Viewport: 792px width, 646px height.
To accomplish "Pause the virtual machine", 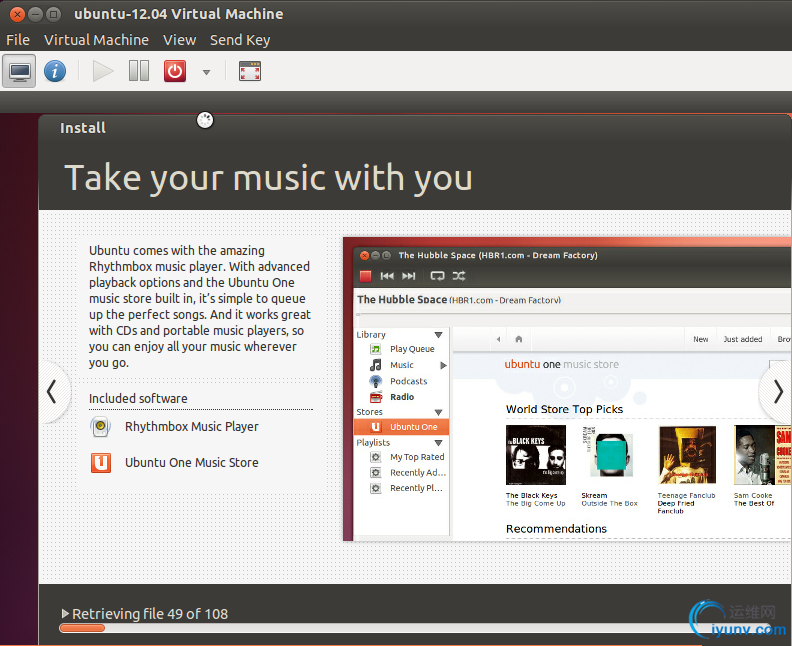I will tap(138, 71).
